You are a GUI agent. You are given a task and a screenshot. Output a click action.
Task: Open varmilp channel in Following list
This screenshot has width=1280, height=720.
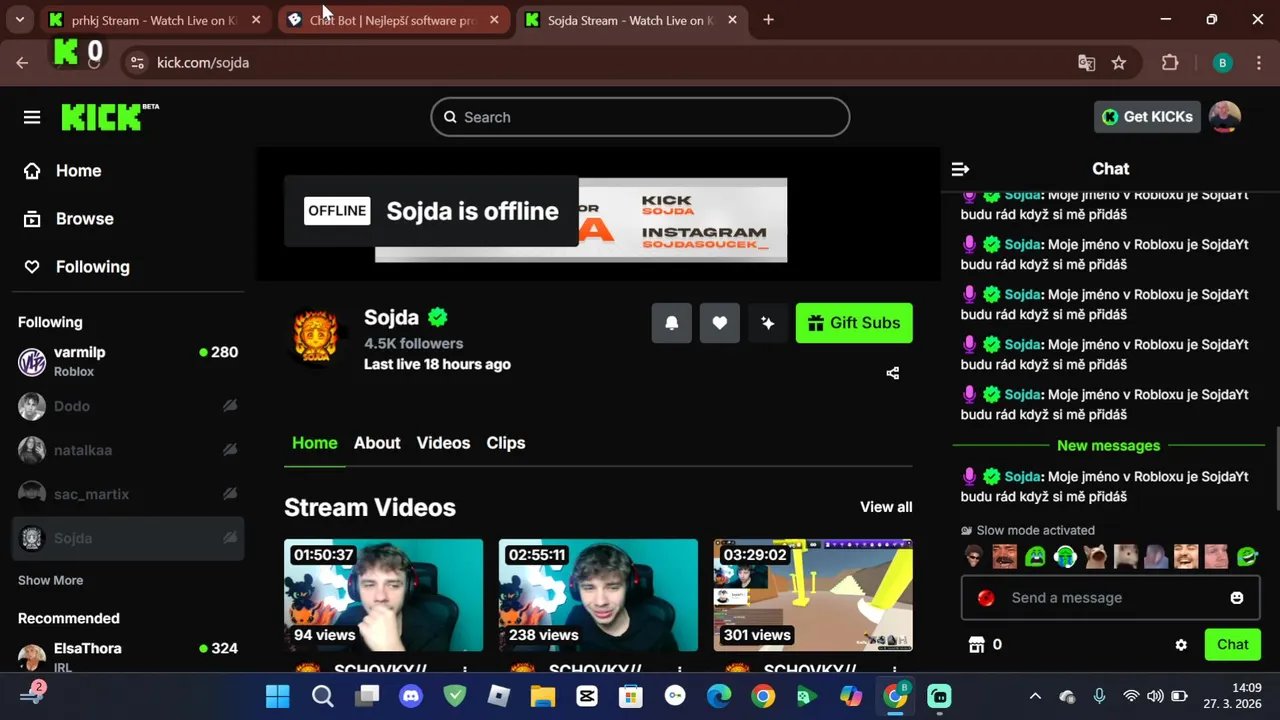click(x=128, y=362)
